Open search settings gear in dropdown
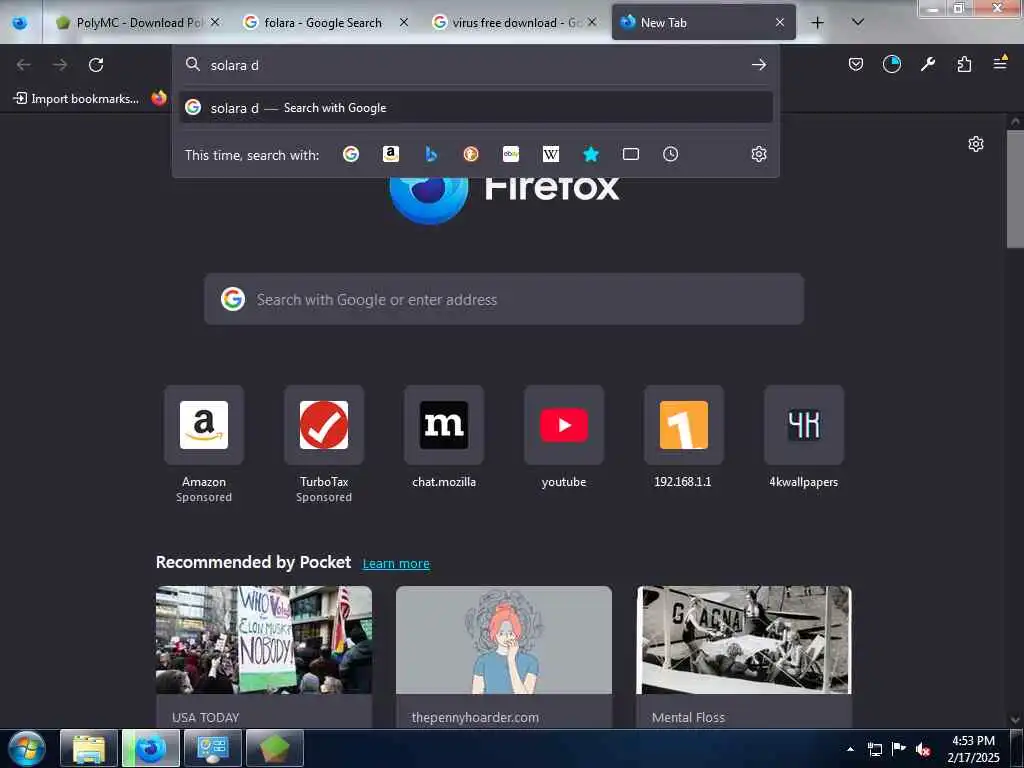 click(758, 154)
